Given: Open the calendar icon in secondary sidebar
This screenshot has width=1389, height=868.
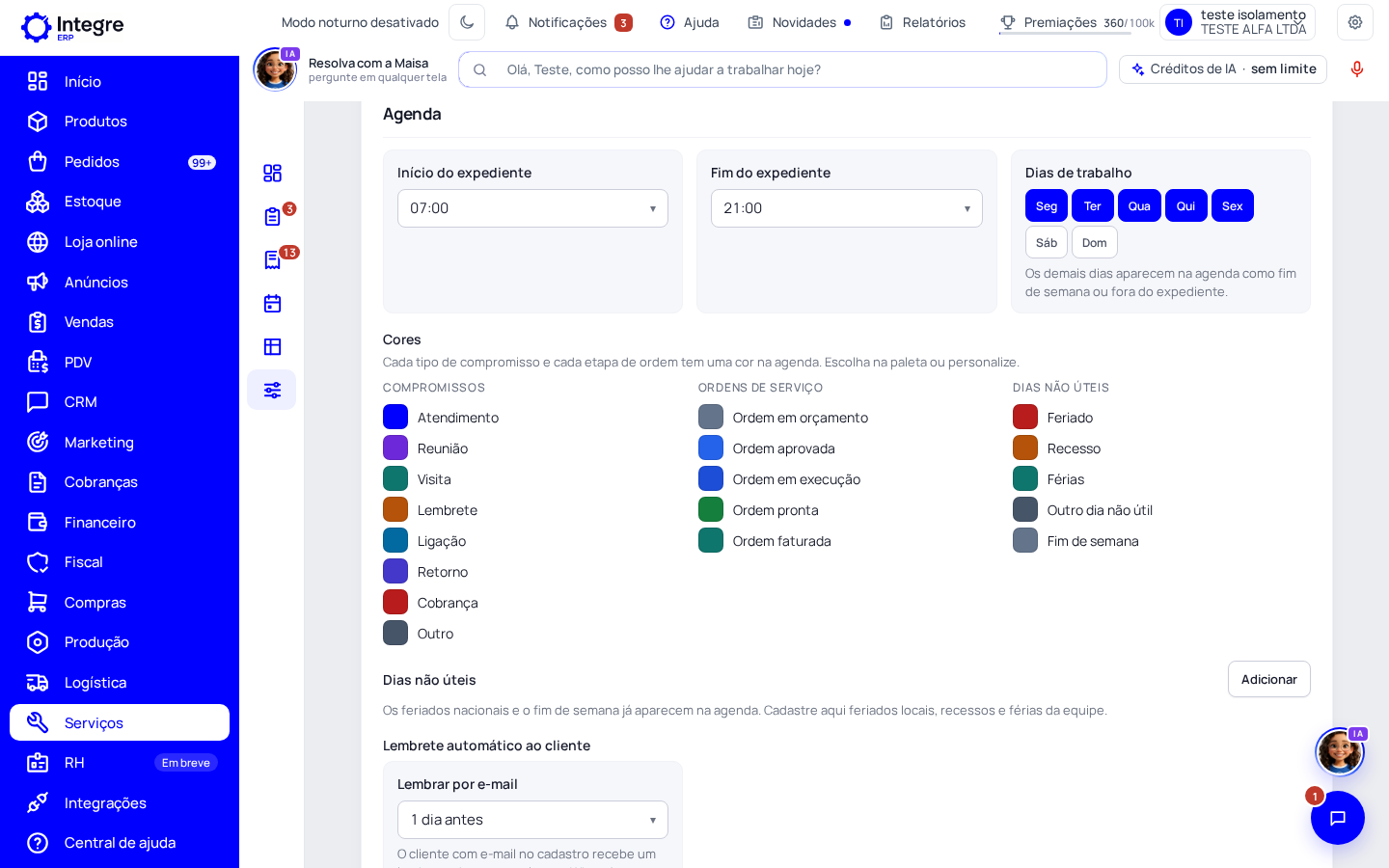Looking at the screenshot, I should pyautogui.click(x=272, y=303).
